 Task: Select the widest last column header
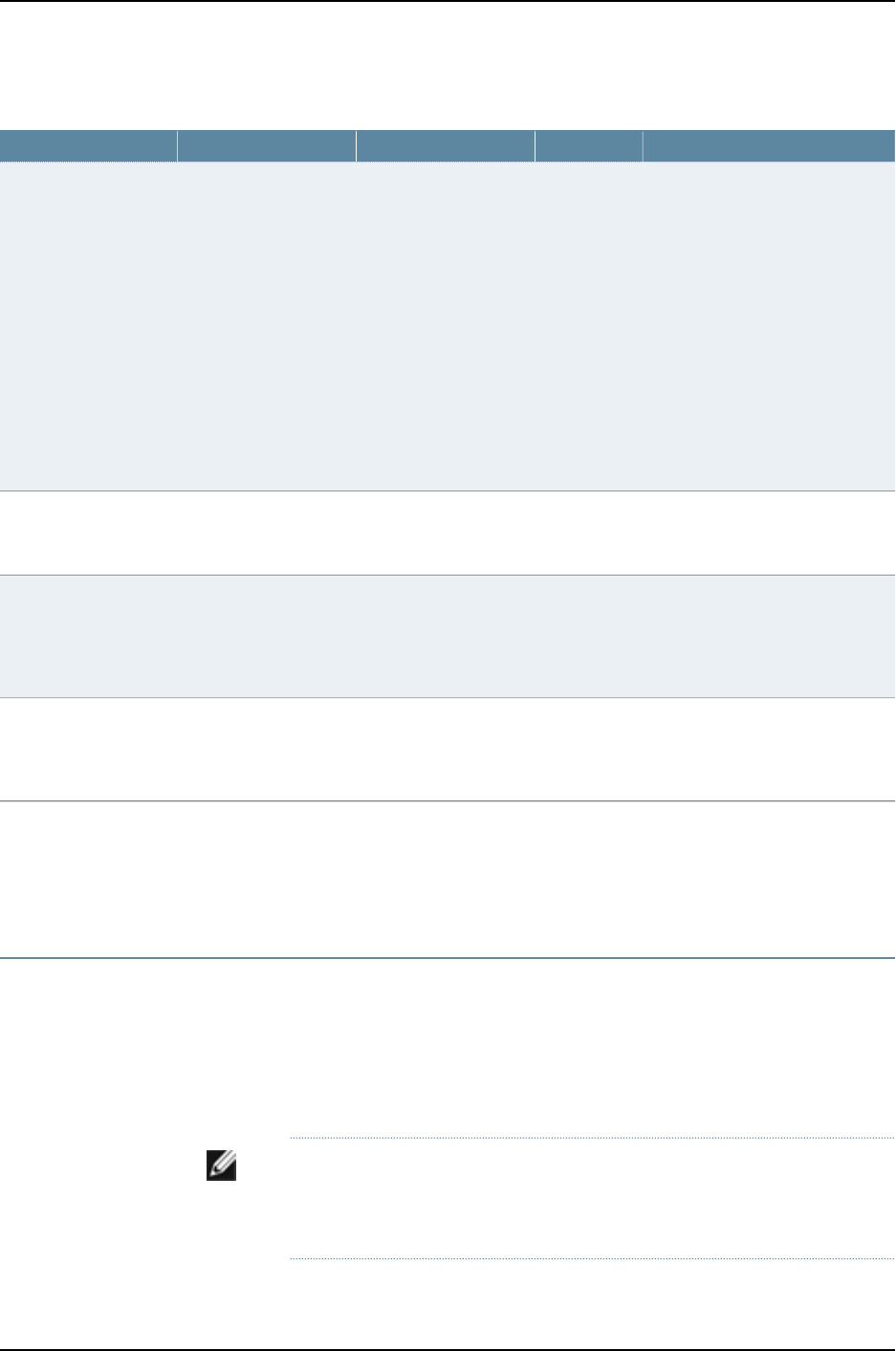point(769,146)
